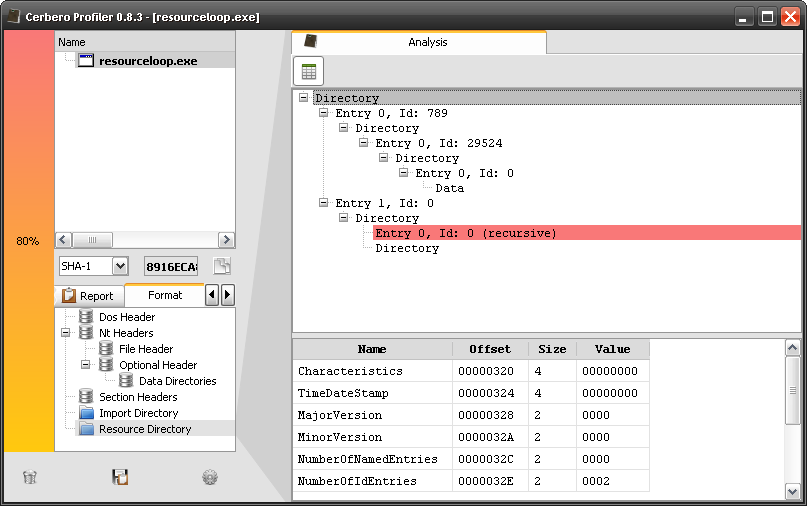
Task: Click file list scroll left arrow
Action: [64, 240]
